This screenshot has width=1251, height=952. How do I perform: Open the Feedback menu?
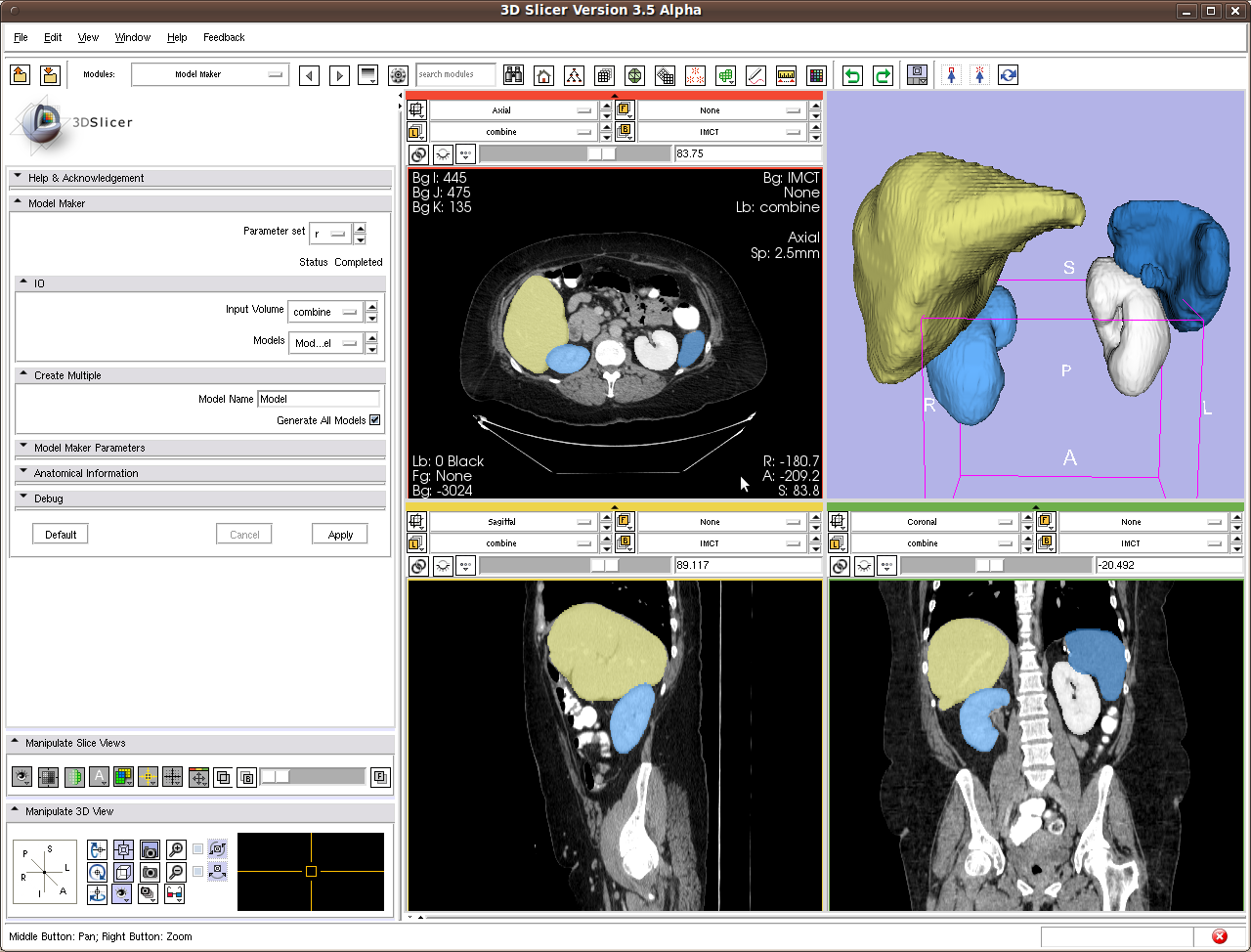coord(224,37)
